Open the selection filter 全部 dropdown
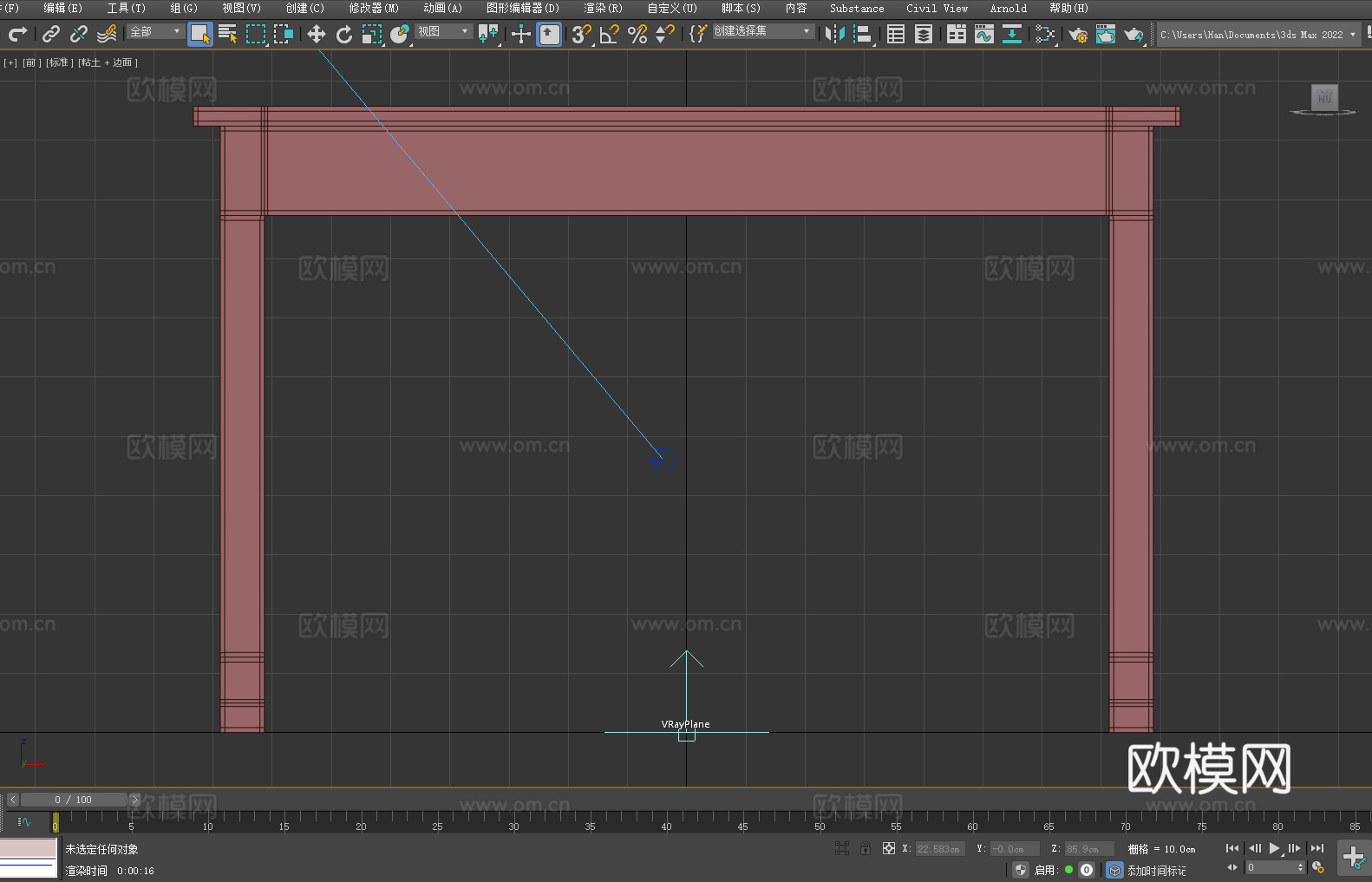 [x=155, y=31]
